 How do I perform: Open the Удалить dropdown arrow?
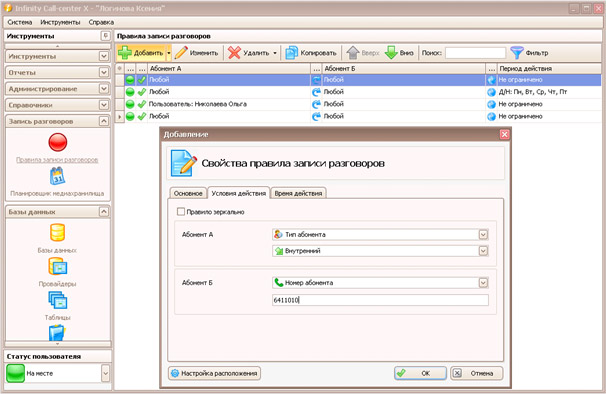click(275, 53)
